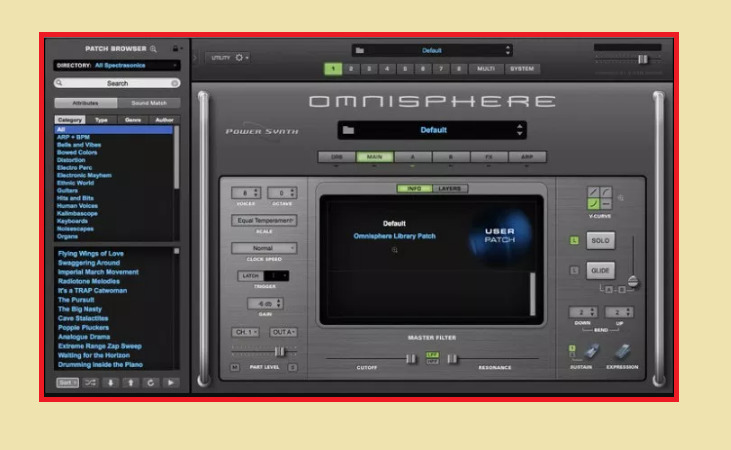The width and height of the screenshot is (731, 450).
Task: Click the folder icon beside large Default name
Action: click(x=348, y=130)
